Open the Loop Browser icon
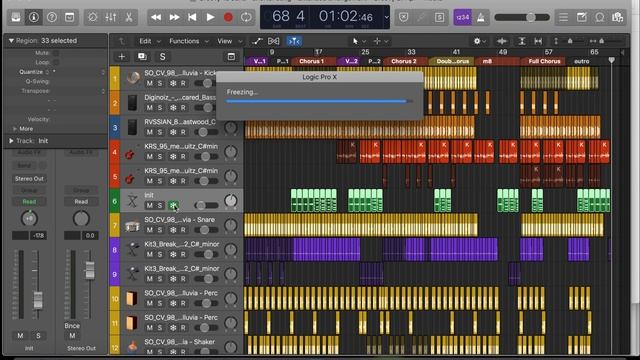Image resolution: width=640 pixels, height=360 pixels. (x=600, y=17)
